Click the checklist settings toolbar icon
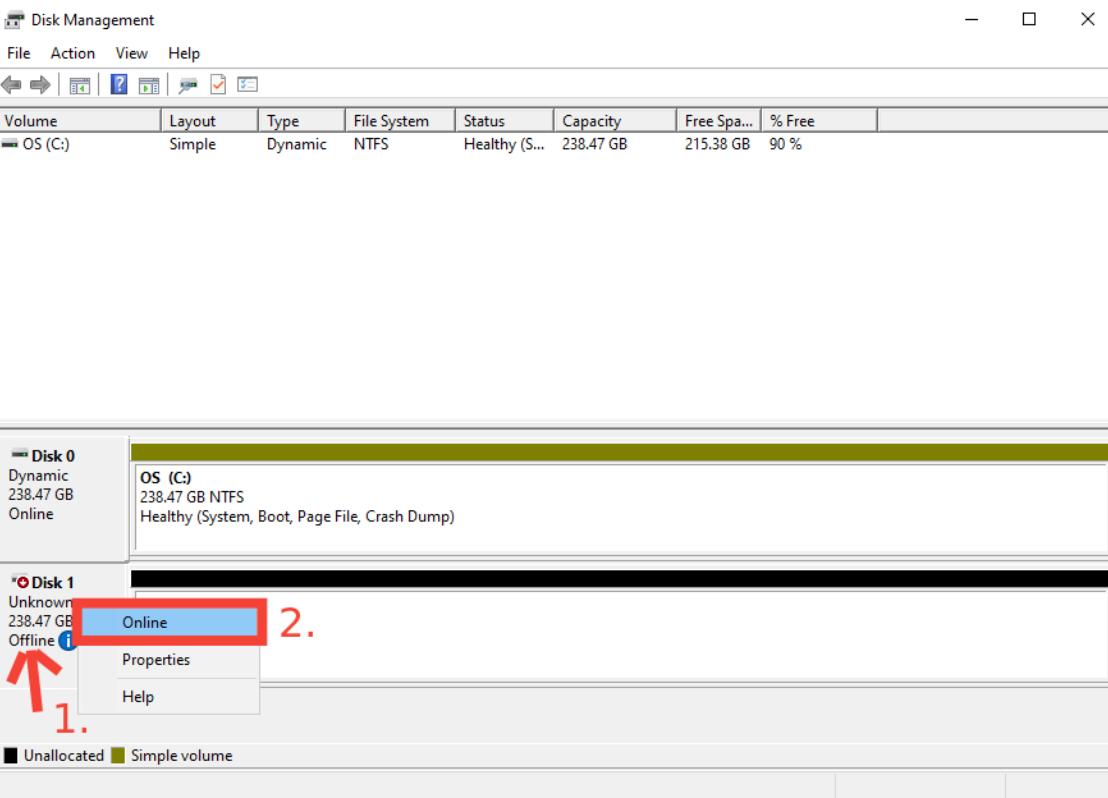 (x=247, y=85)
